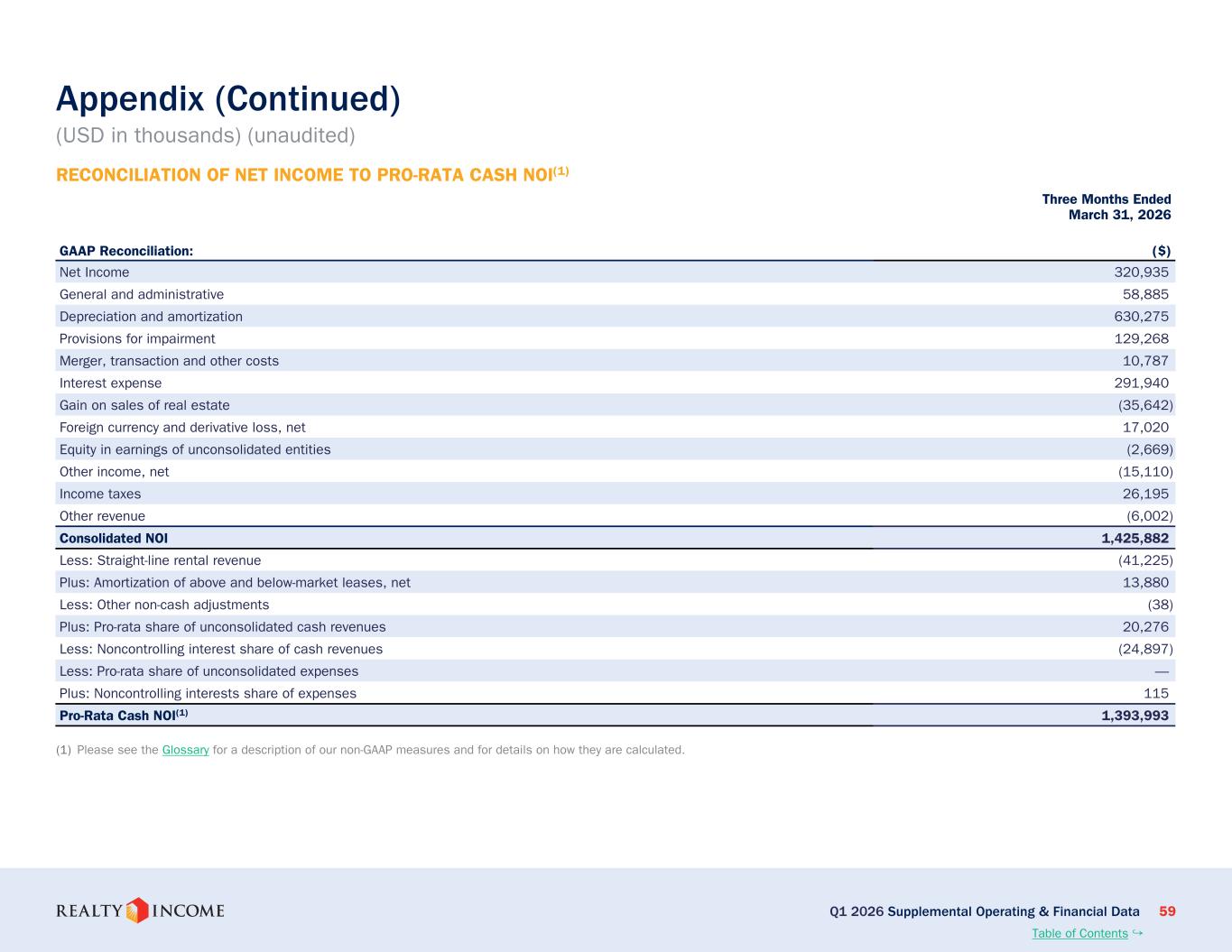Click the Gain on sales of real estate row
The height and width of the screenshot is (952, 1232).
(616, 405)
